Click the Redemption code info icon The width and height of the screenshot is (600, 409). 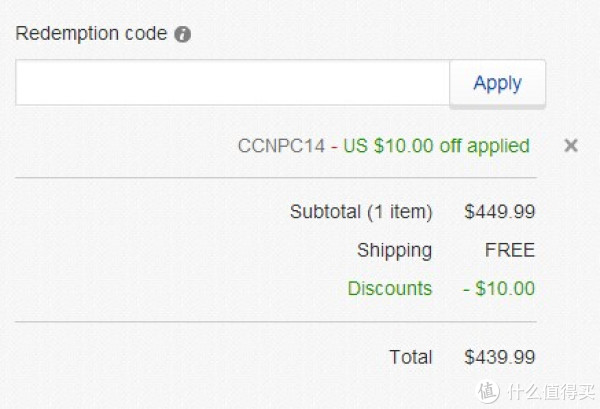click(x=183, y=34)
